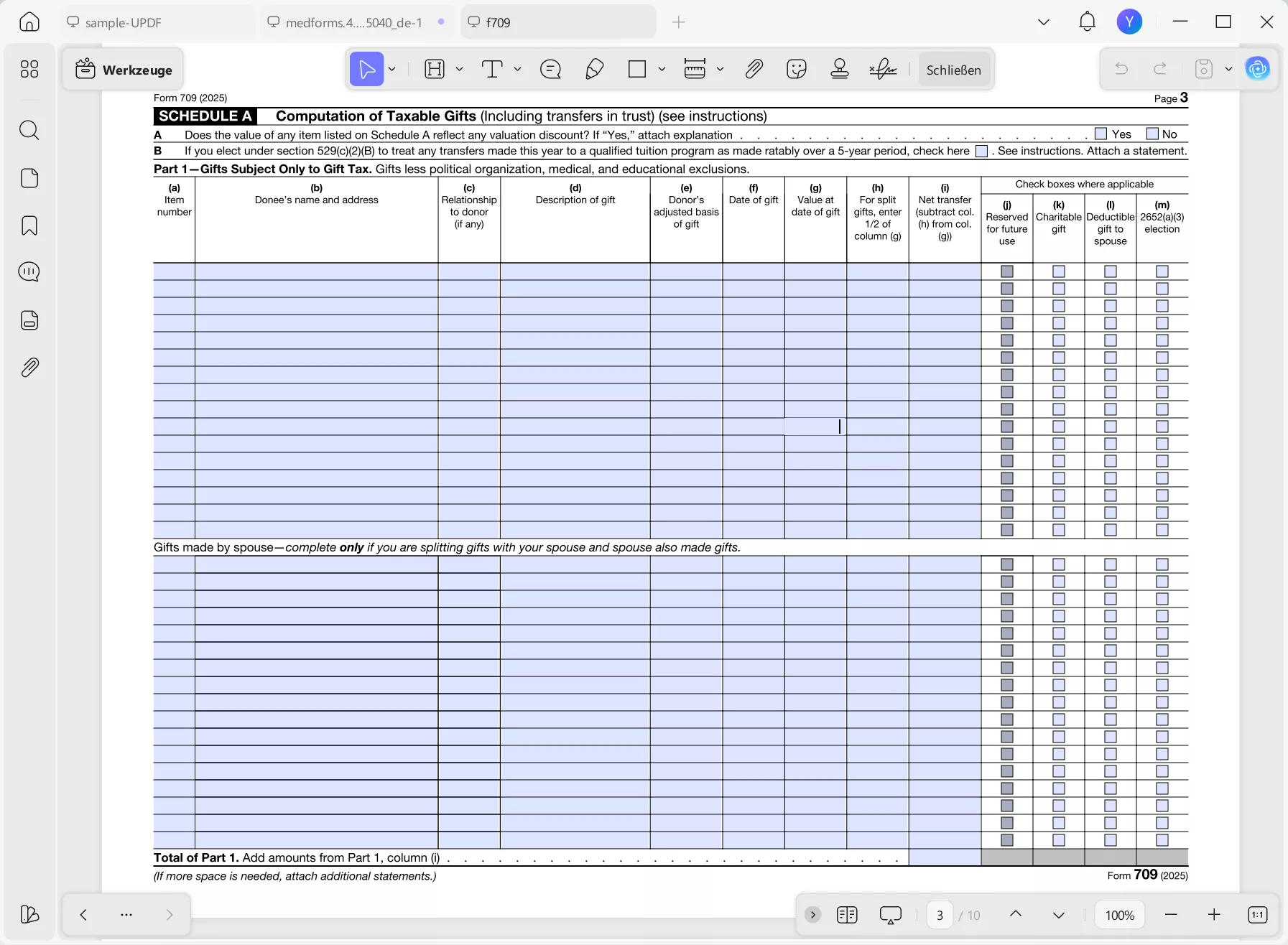The width and height of the screenshot is (1288, 945).
Task: Check the section 529(c)(2)(B) election box
Action: (x=981, y=151)
